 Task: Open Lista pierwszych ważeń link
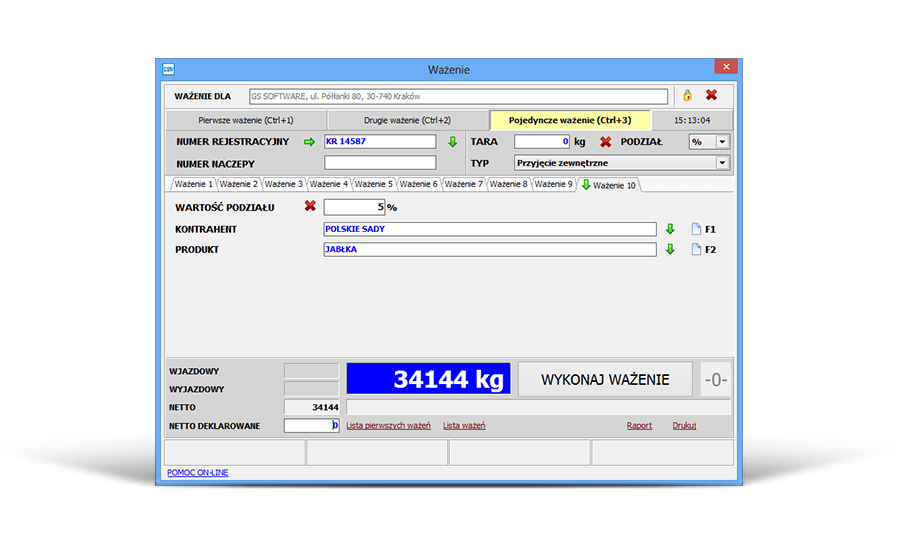(x=388, y=426)
